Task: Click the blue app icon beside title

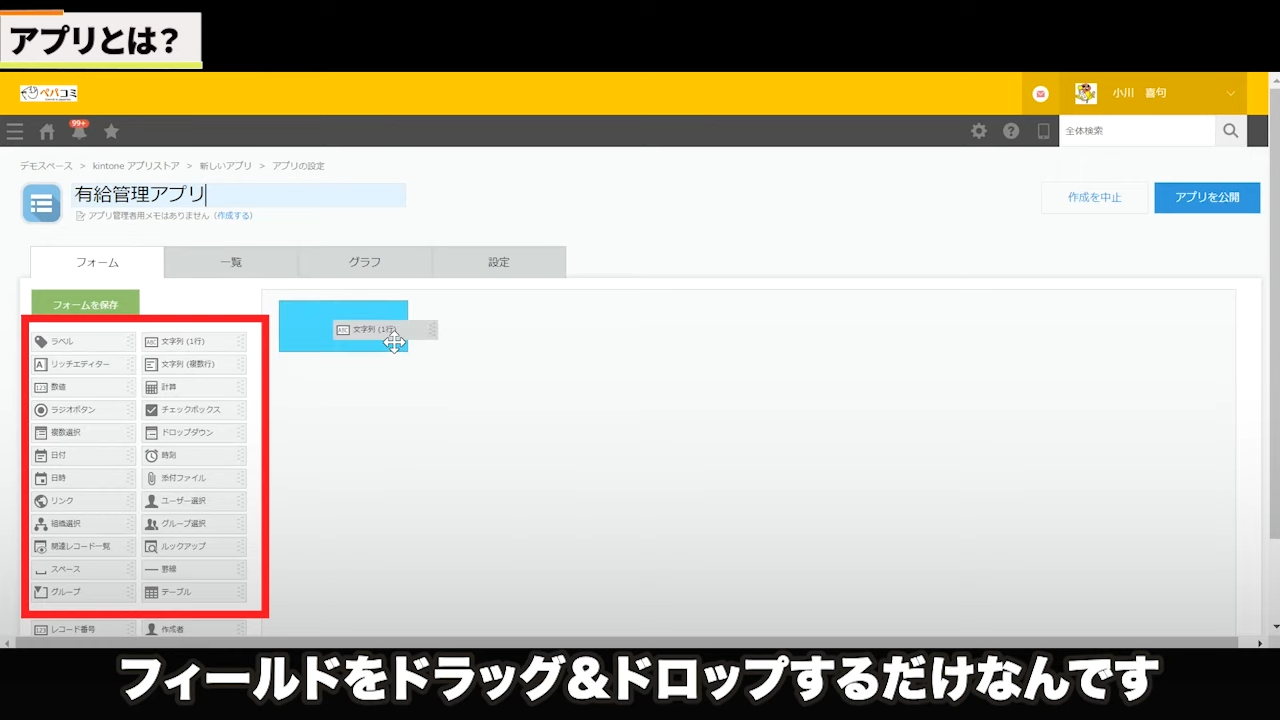Action: (x=42, y=203)
